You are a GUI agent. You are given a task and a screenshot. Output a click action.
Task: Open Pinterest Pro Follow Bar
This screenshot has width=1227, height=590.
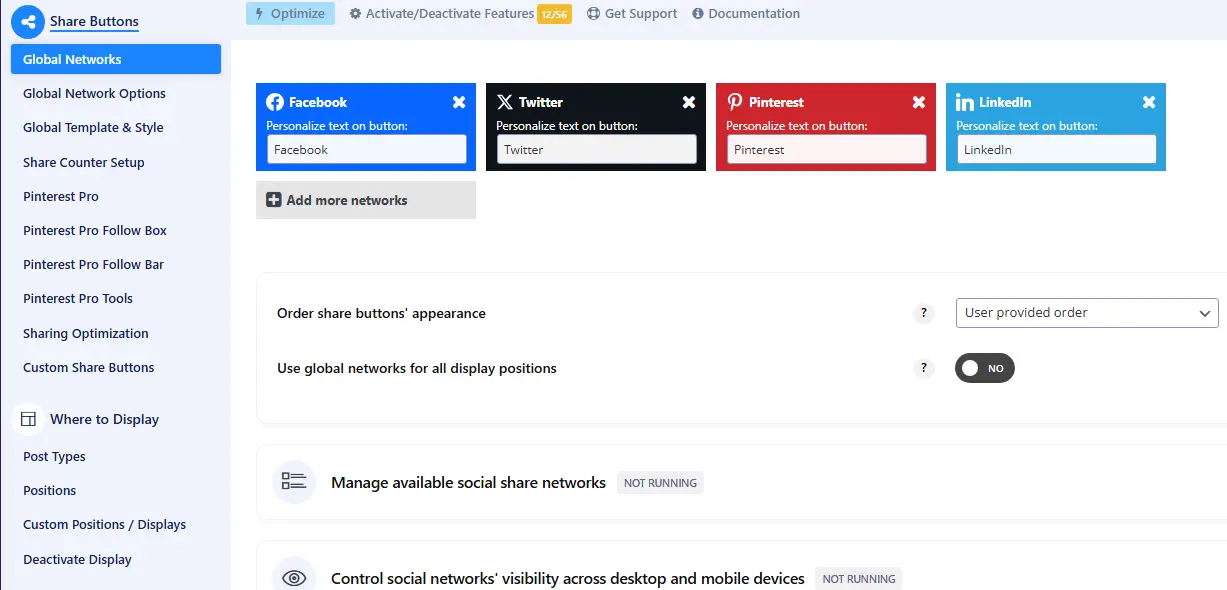pos(94,264)
